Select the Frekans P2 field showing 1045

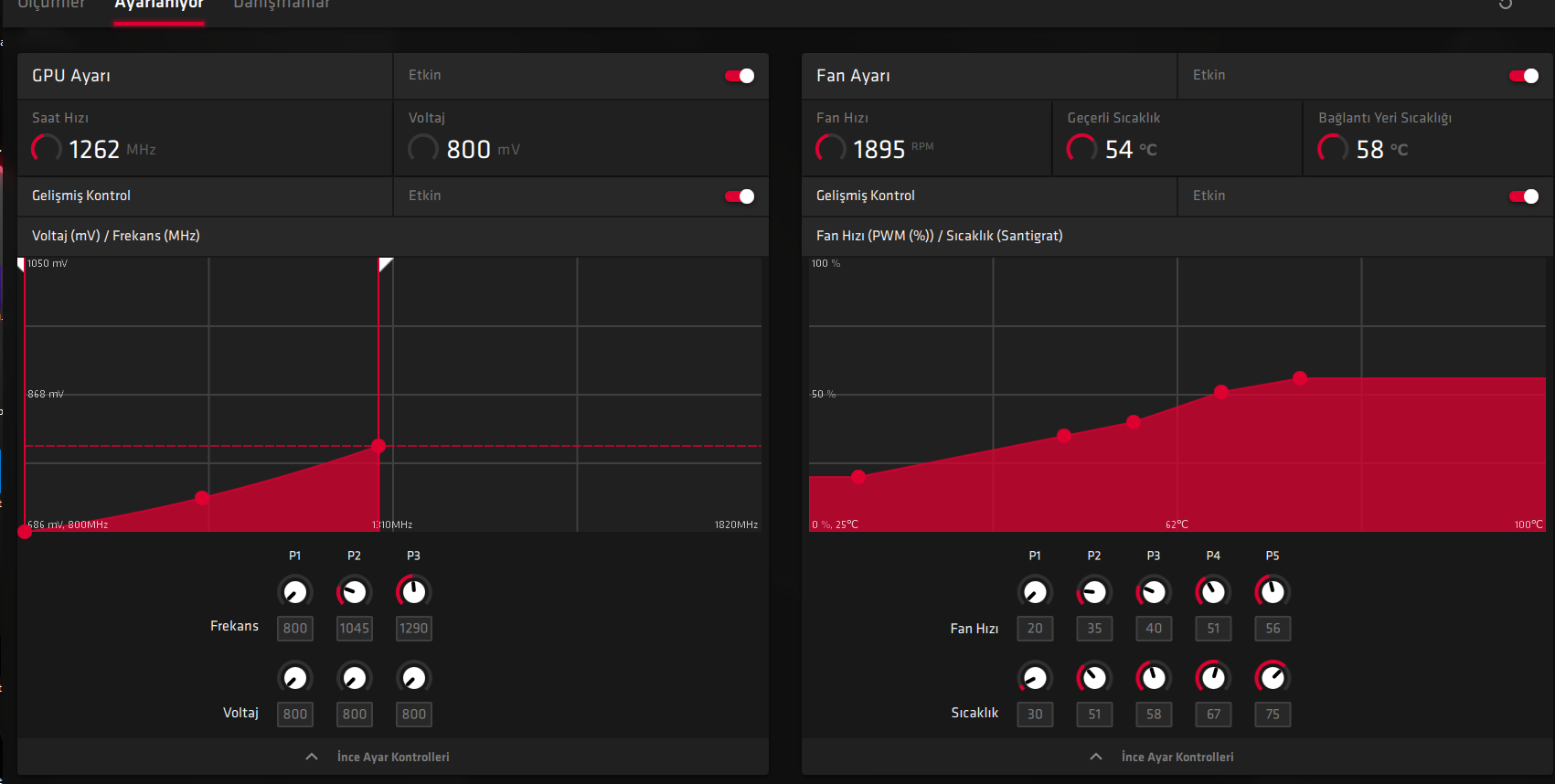click(x=355, y=629)
